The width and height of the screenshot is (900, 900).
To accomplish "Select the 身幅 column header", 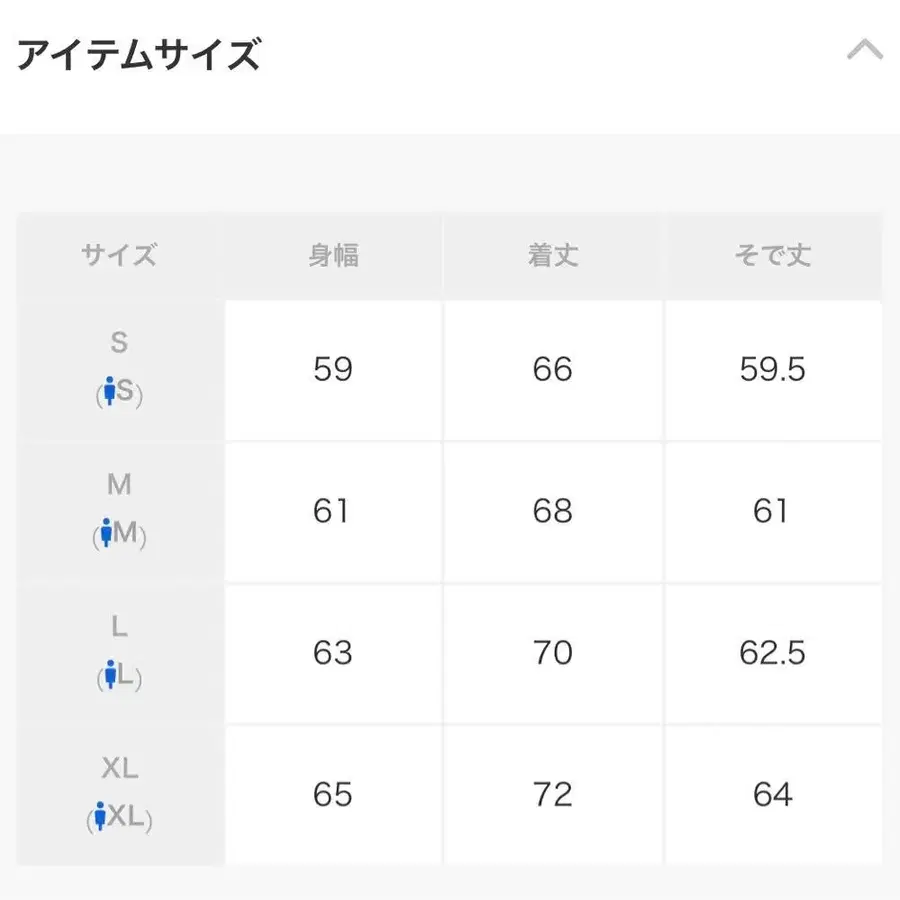I will click(x=333, y=256).
